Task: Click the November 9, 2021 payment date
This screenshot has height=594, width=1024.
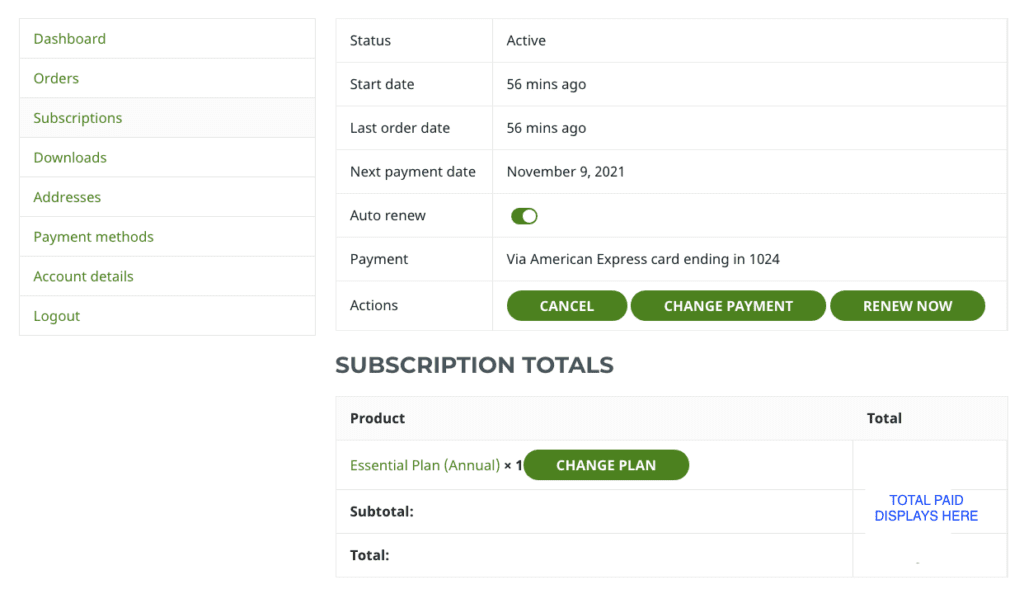Action: 565,172
